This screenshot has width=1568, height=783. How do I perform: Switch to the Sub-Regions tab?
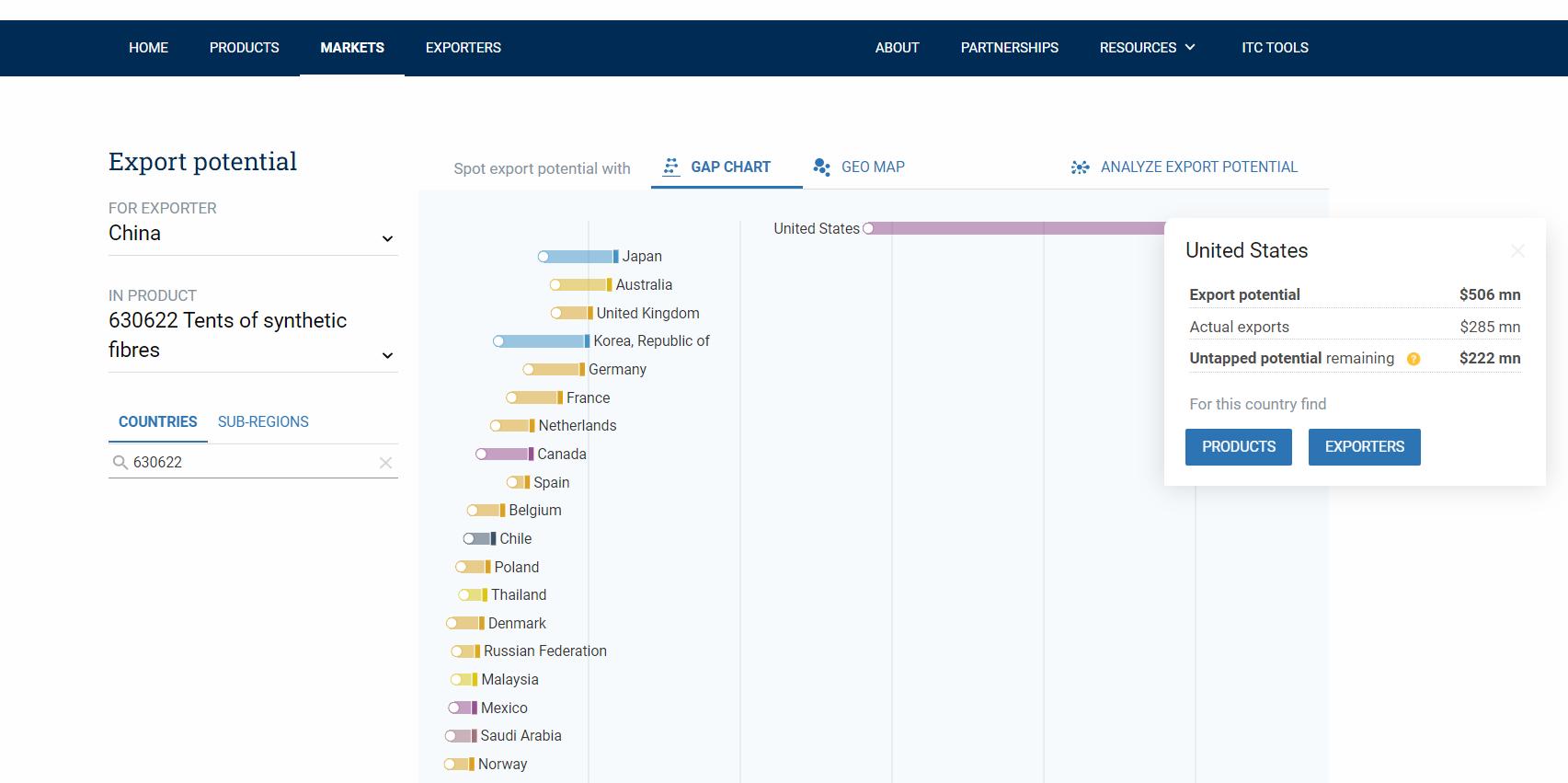click(263, 421)
